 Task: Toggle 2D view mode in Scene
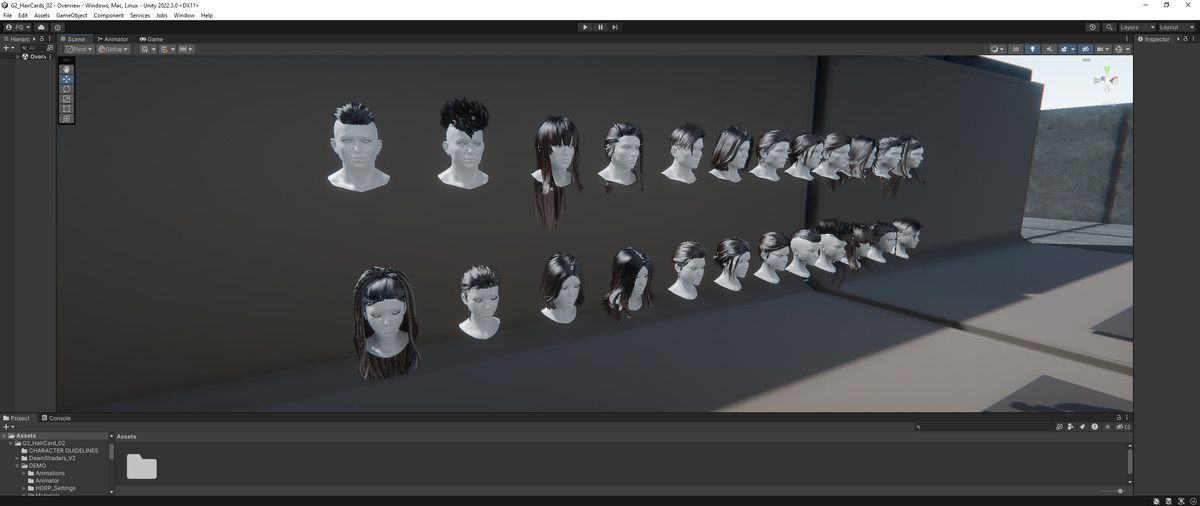pos(1015,49)
